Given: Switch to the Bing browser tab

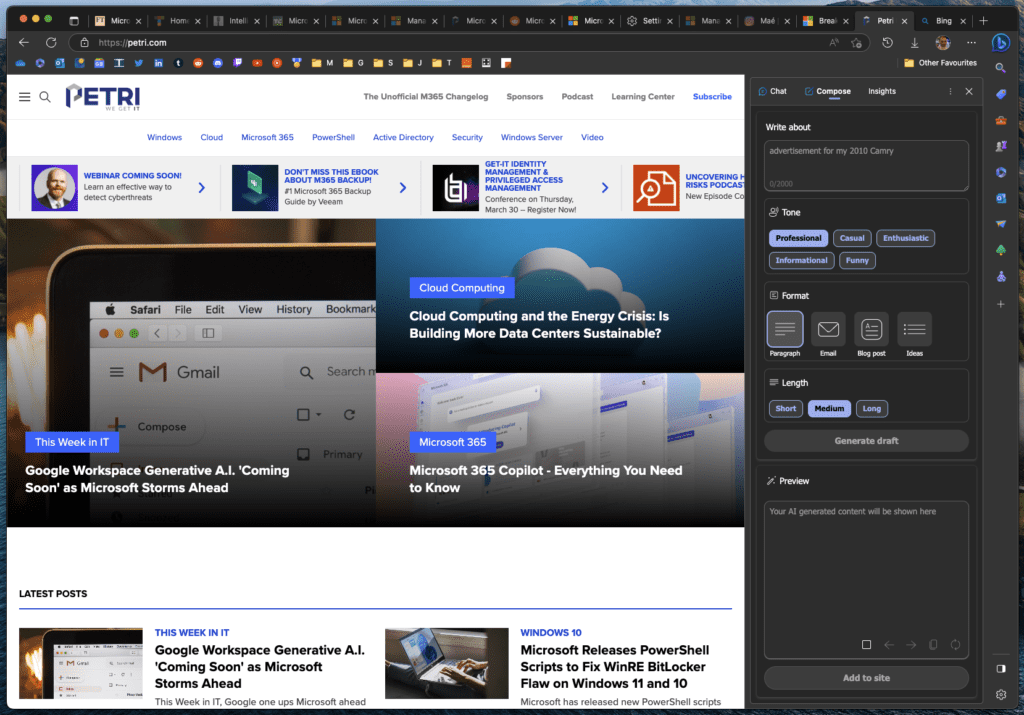Looking at the screenshot, I should (x=942, y=21).
